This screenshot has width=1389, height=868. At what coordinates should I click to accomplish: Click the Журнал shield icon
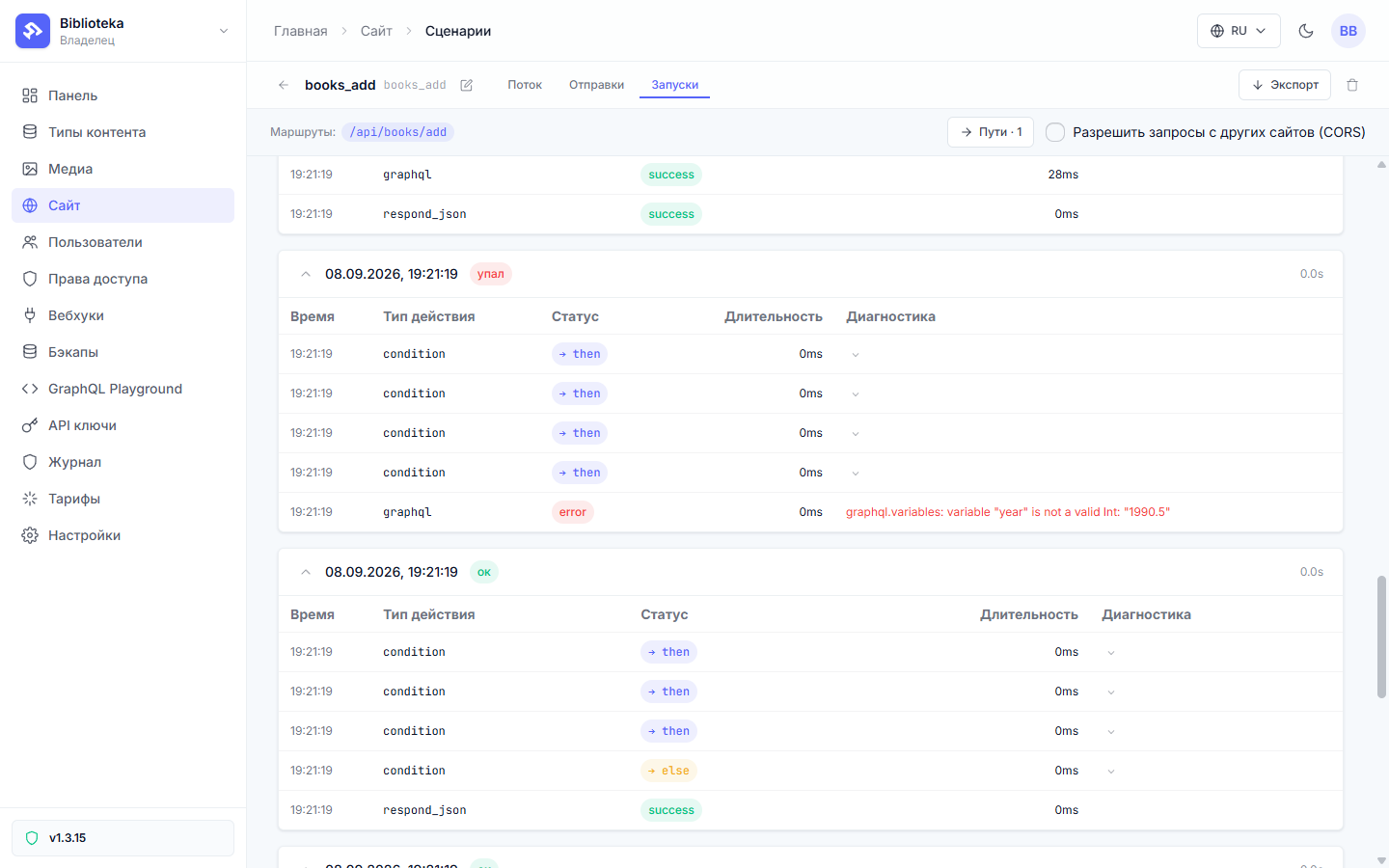tap(30, 462)
